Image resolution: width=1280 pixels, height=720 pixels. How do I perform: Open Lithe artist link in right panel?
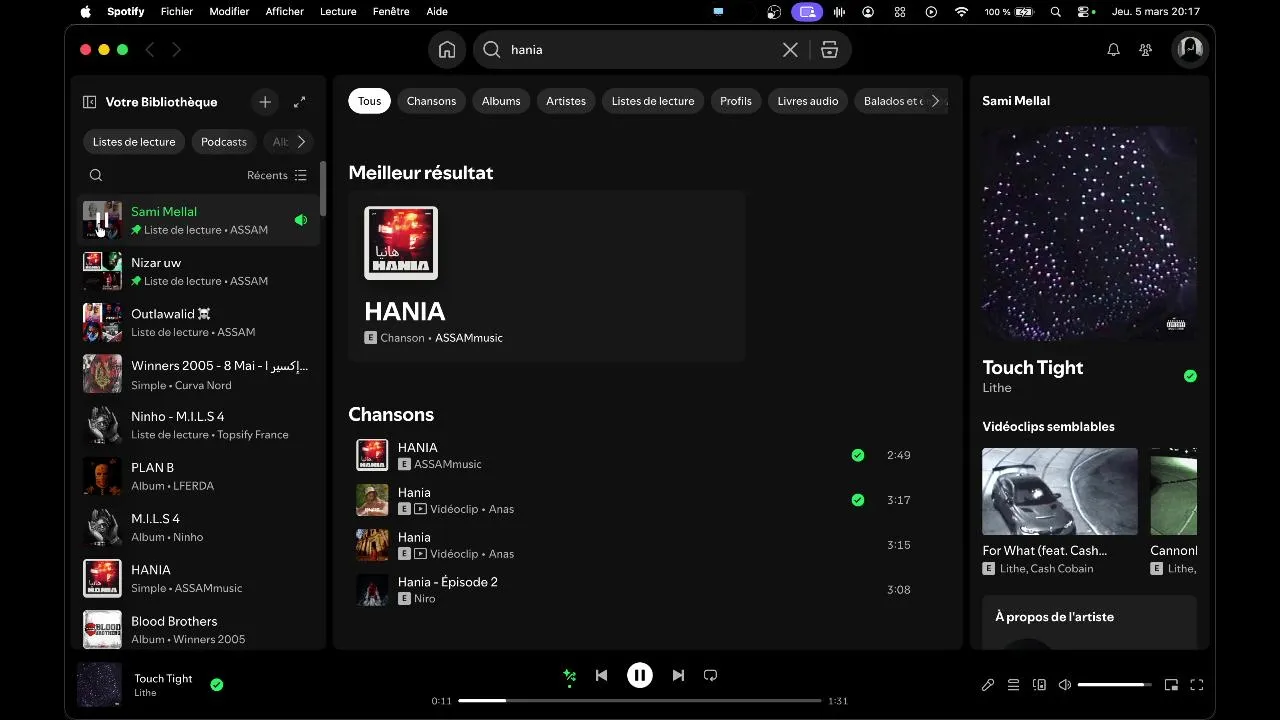[997, 388]
